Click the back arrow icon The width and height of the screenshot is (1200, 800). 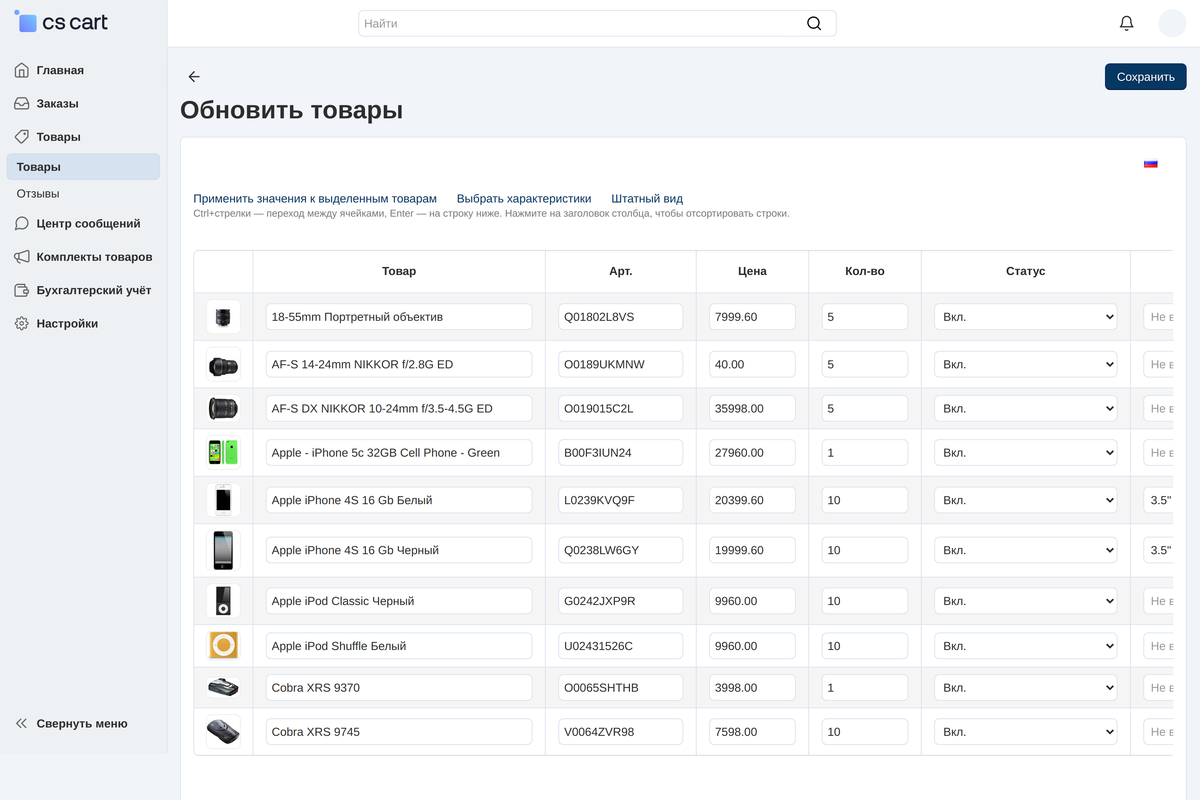tap(194, 77)
